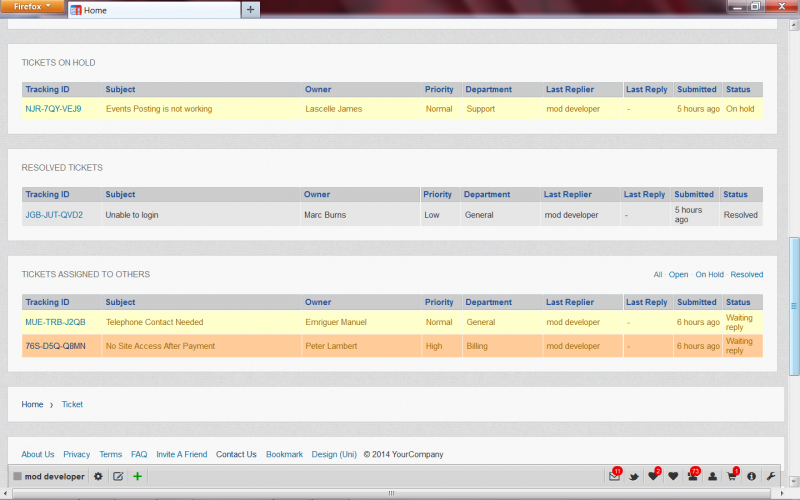Screen dimensions: 800x500
Task: Click 'High' priority cell
Action: click(x=434, y=346)
